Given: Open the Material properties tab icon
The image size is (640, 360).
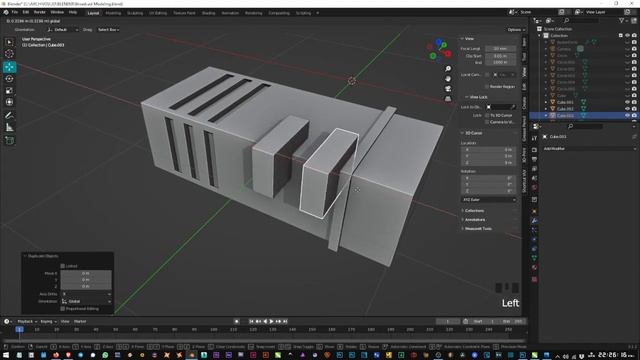Looking at the screenshot, I should [534, 267].
